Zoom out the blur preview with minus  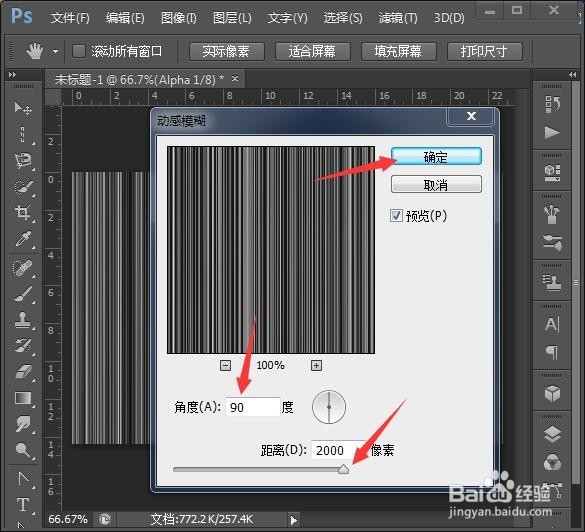click(225, 365)
